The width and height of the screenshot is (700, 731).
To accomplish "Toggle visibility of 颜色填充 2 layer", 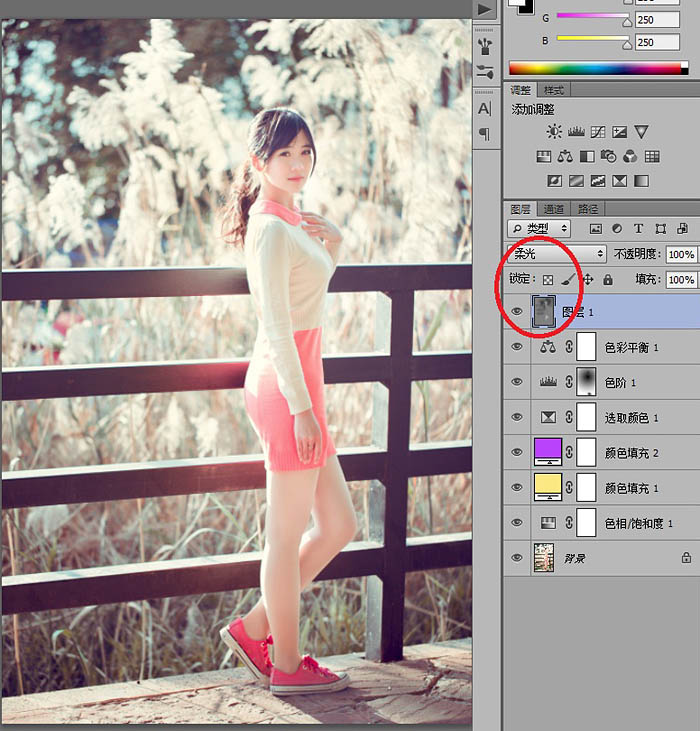I will point(517,453).
